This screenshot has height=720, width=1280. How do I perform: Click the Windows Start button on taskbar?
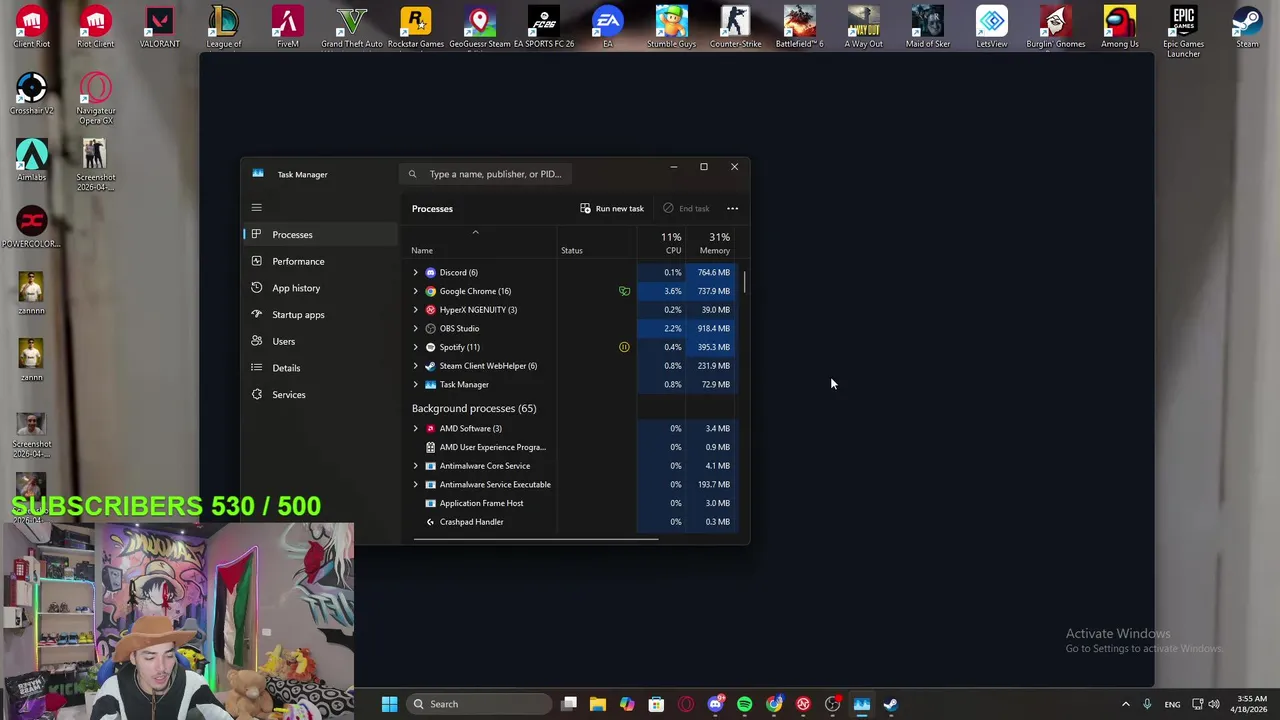pos(389,704)
